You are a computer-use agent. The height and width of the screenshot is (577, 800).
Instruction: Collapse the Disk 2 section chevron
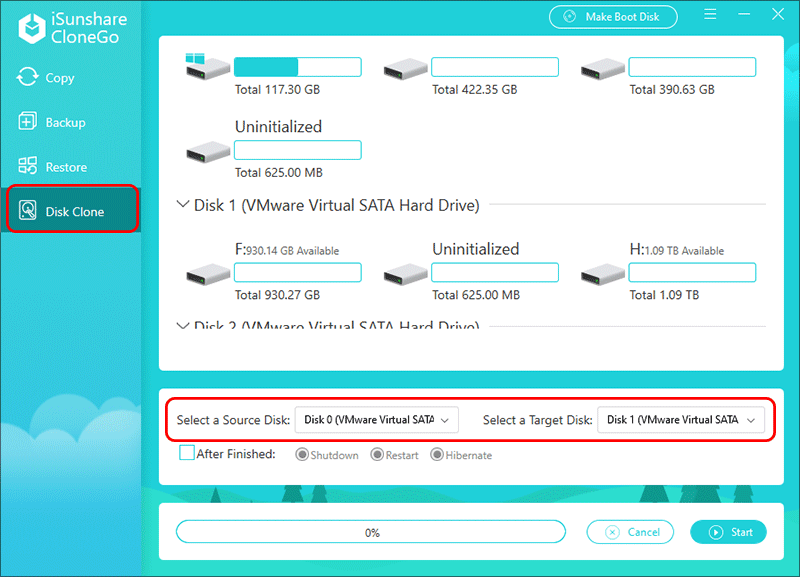[183, 325]
